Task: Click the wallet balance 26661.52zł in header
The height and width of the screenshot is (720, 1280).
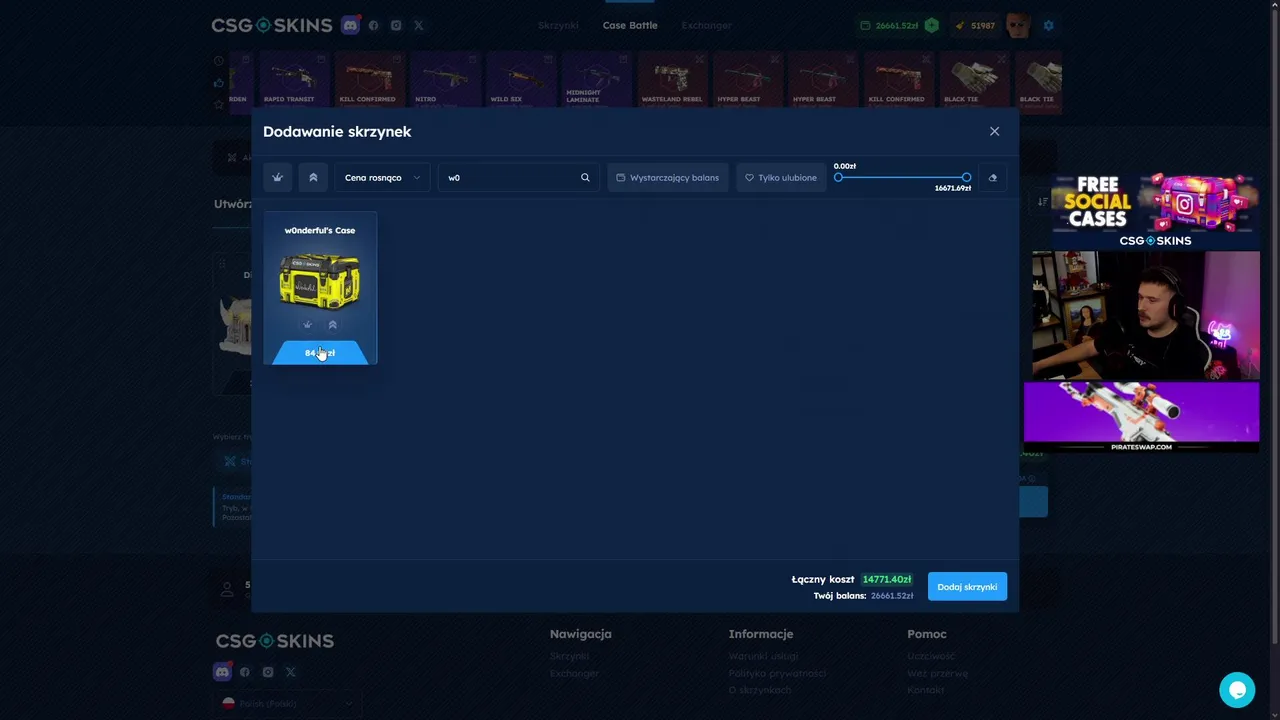Action: pos(889,25)
